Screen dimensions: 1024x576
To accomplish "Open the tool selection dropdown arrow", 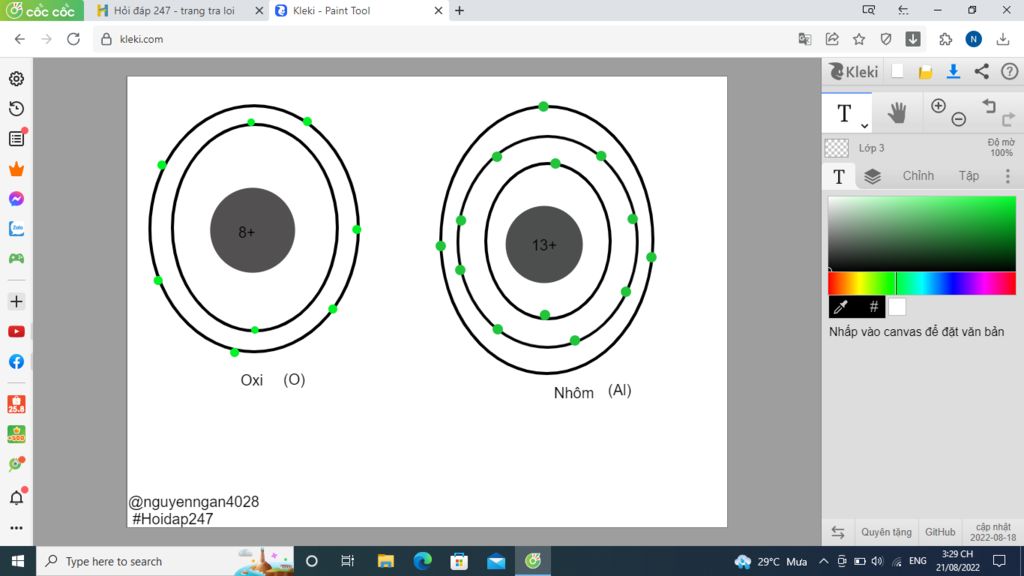I will click(x=865, y=125).
